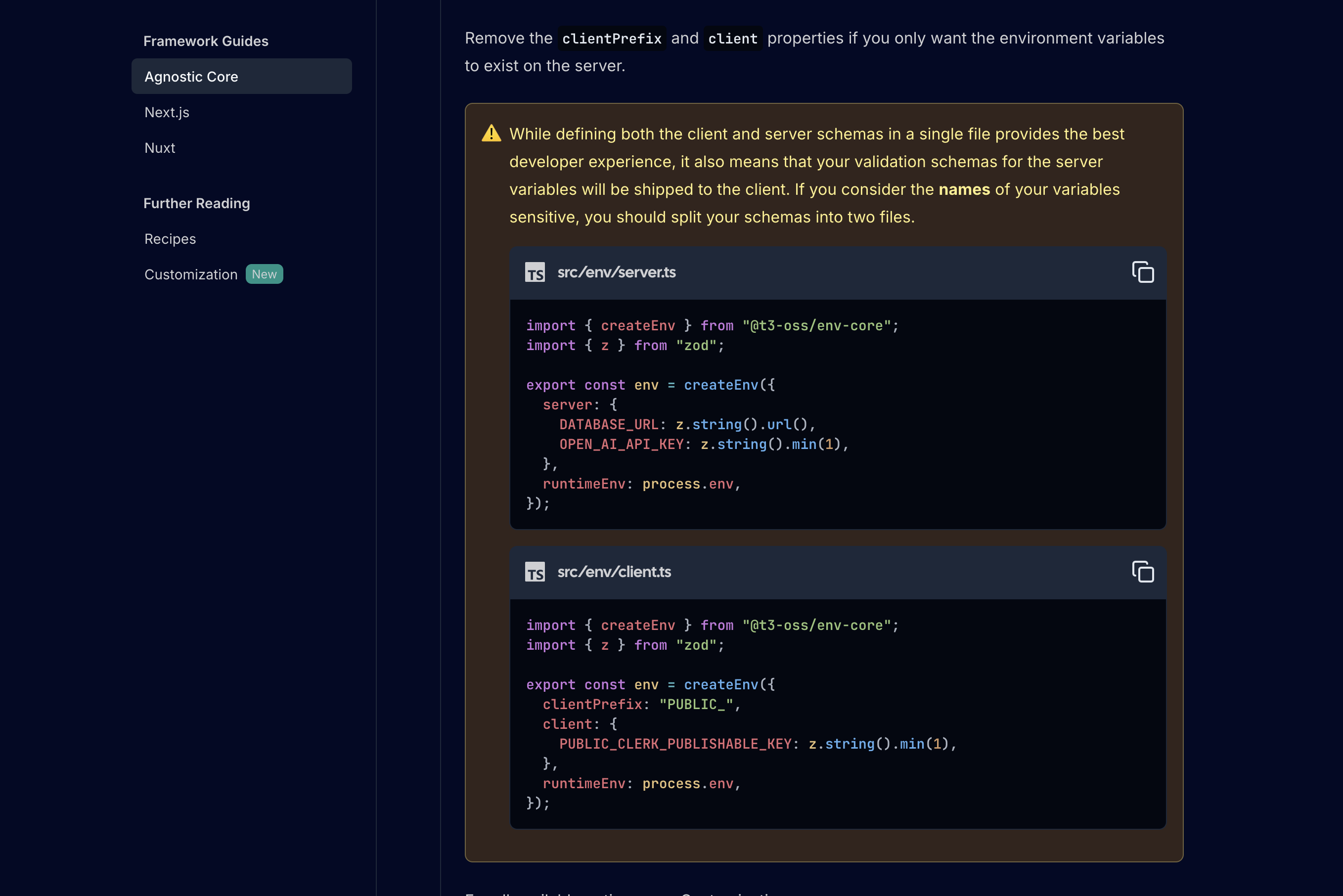Click the "zod" import in server.ts
This screenshot has width=1343, height=896.
pyautogui.click(x=696, y=345)
